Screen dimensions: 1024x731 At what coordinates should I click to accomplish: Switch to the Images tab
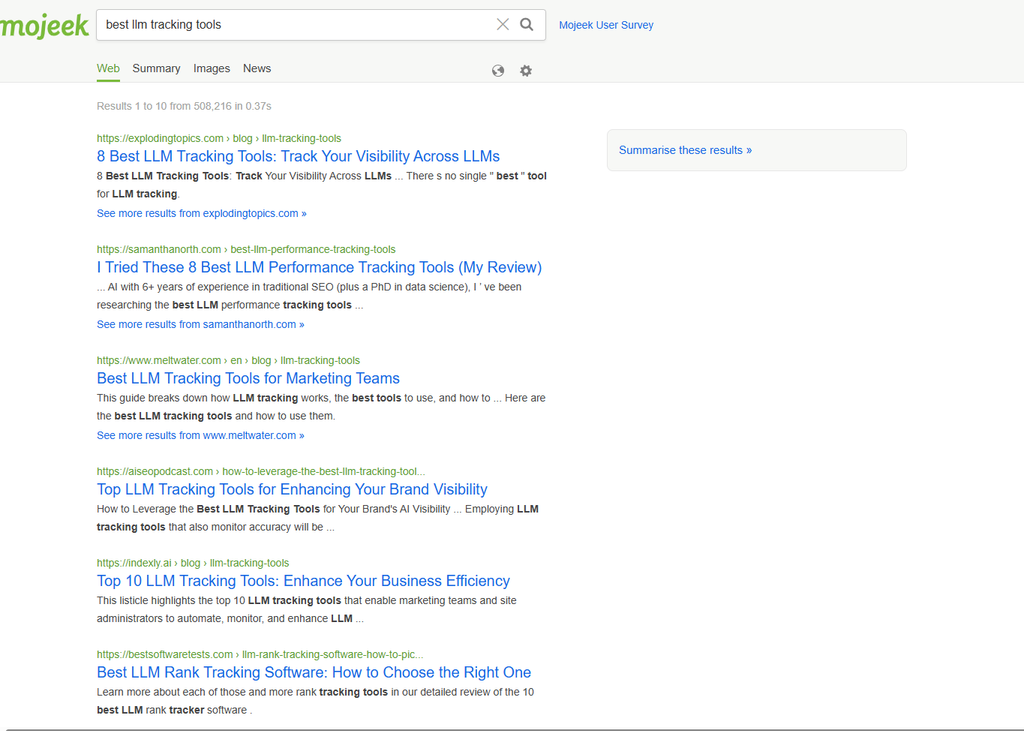pyautogui.click(x=212, y=69)
